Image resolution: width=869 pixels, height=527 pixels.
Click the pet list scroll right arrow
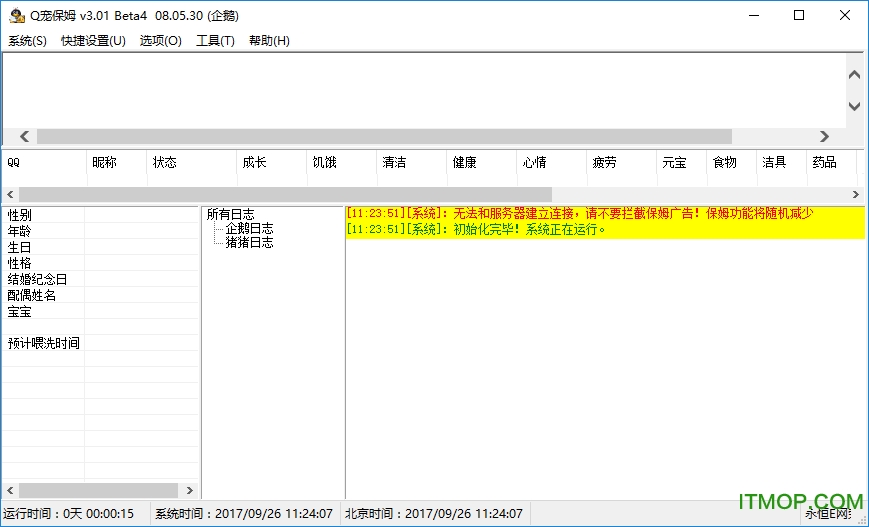(856, 195)
